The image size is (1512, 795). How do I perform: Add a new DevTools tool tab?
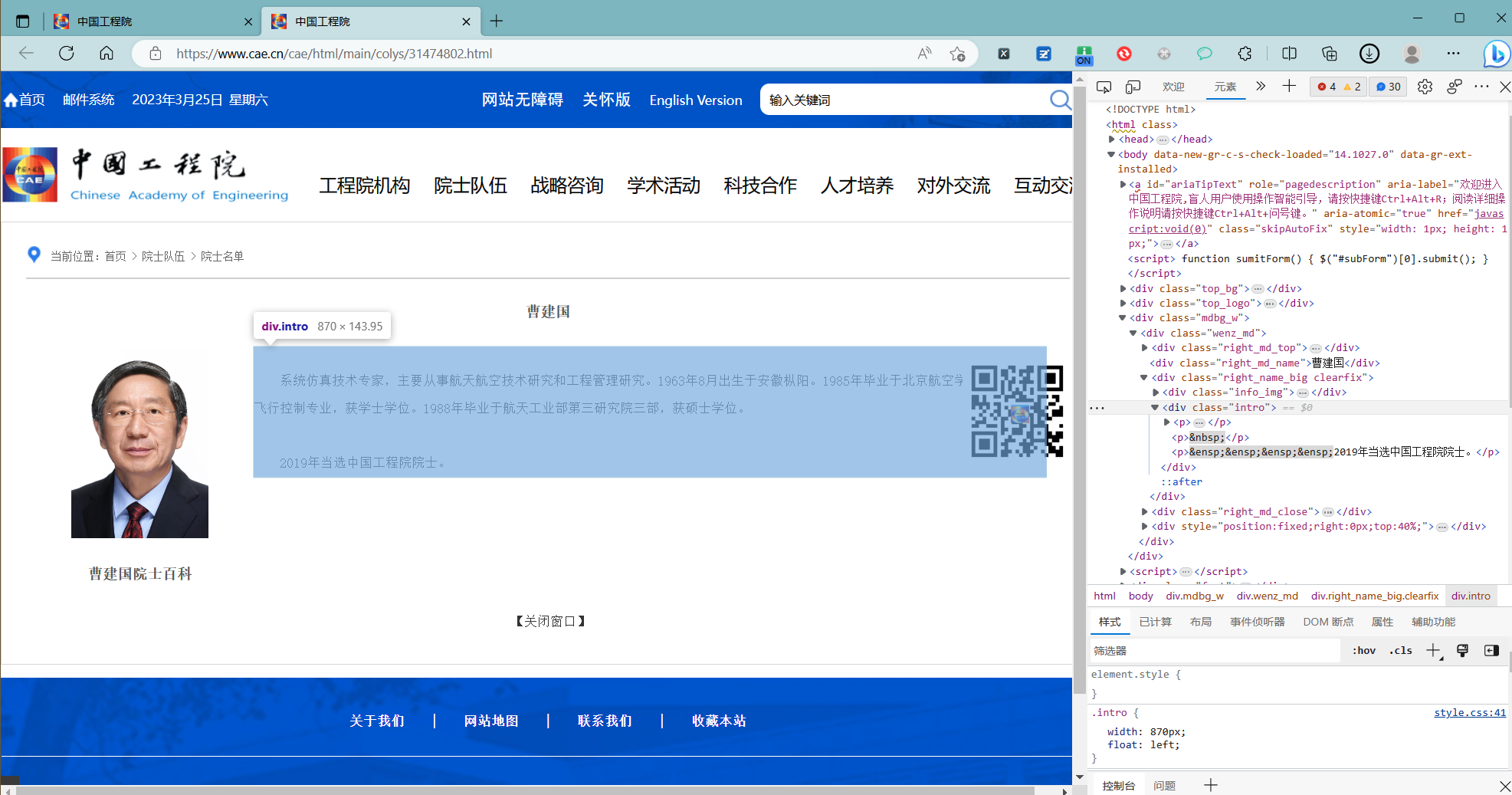point(1289,86)
